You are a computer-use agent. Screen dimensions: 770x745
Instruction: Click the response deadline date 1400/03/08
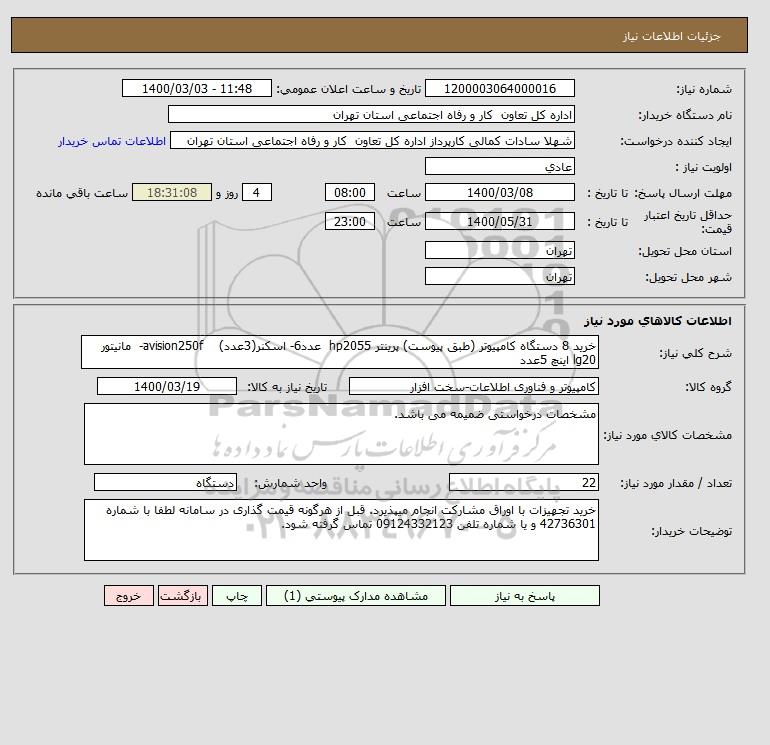point(499,193)
